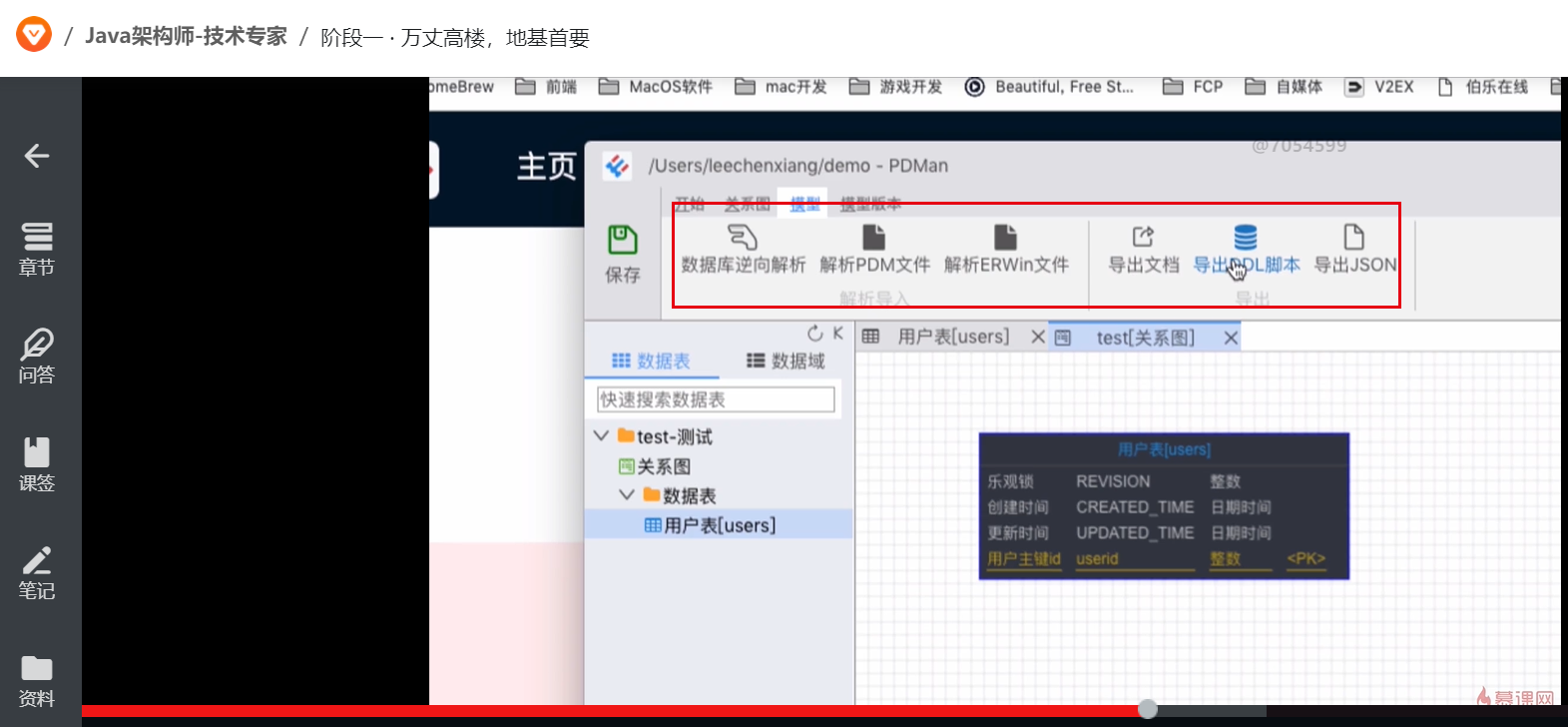1568x727 pixels.
Task: Click the 用户表[users] diagram entity header
Action: point(1164,449)
